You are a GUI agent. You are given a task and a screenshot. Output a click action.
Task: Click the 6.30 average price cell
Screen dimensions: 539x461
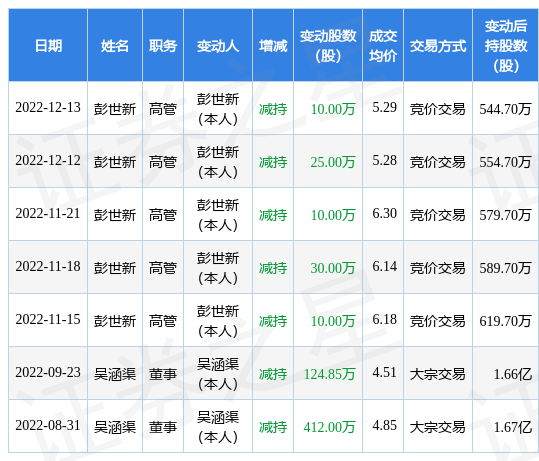pyautogui.click(x=384, y=213)
